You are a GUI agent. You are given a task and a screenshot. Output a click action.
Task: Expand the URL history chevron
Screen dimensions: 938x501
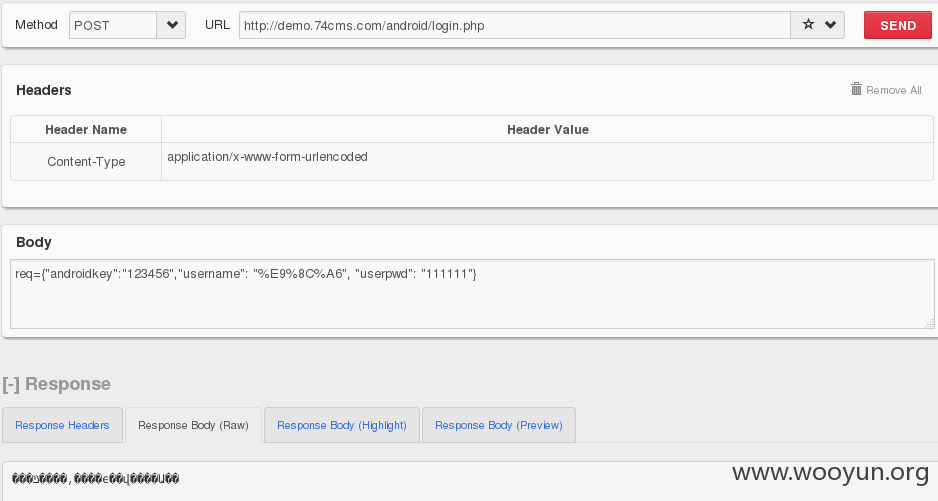(830, 25)
